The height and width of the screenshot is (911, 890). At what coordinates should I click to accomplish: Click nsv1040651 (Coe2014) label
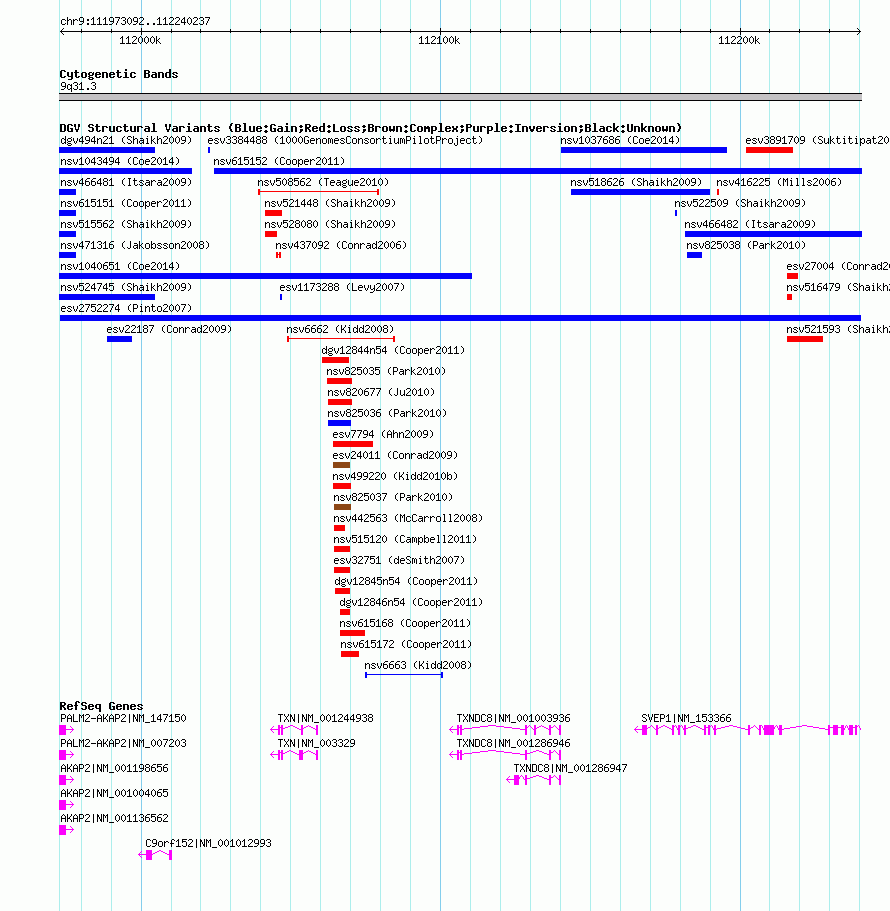pyautogui.click(x=120, y=266)
